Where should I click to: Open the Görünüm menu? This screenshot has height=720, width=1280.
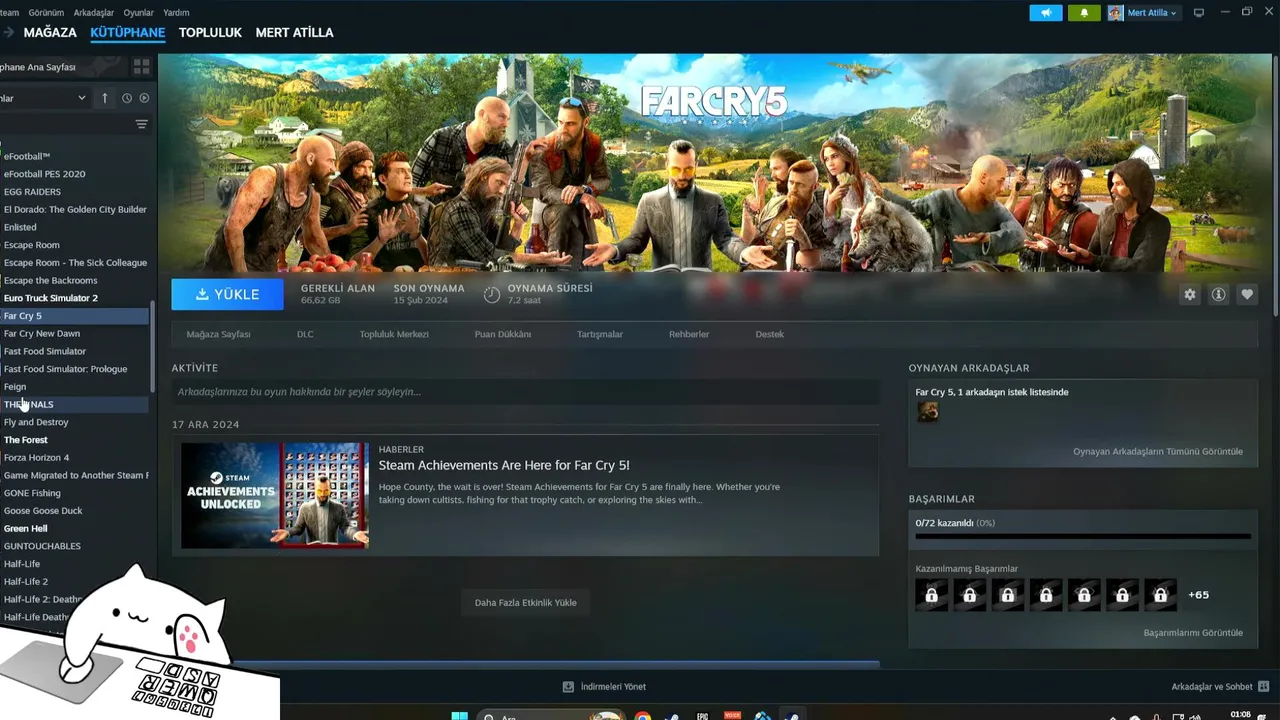tap(46, 13)
